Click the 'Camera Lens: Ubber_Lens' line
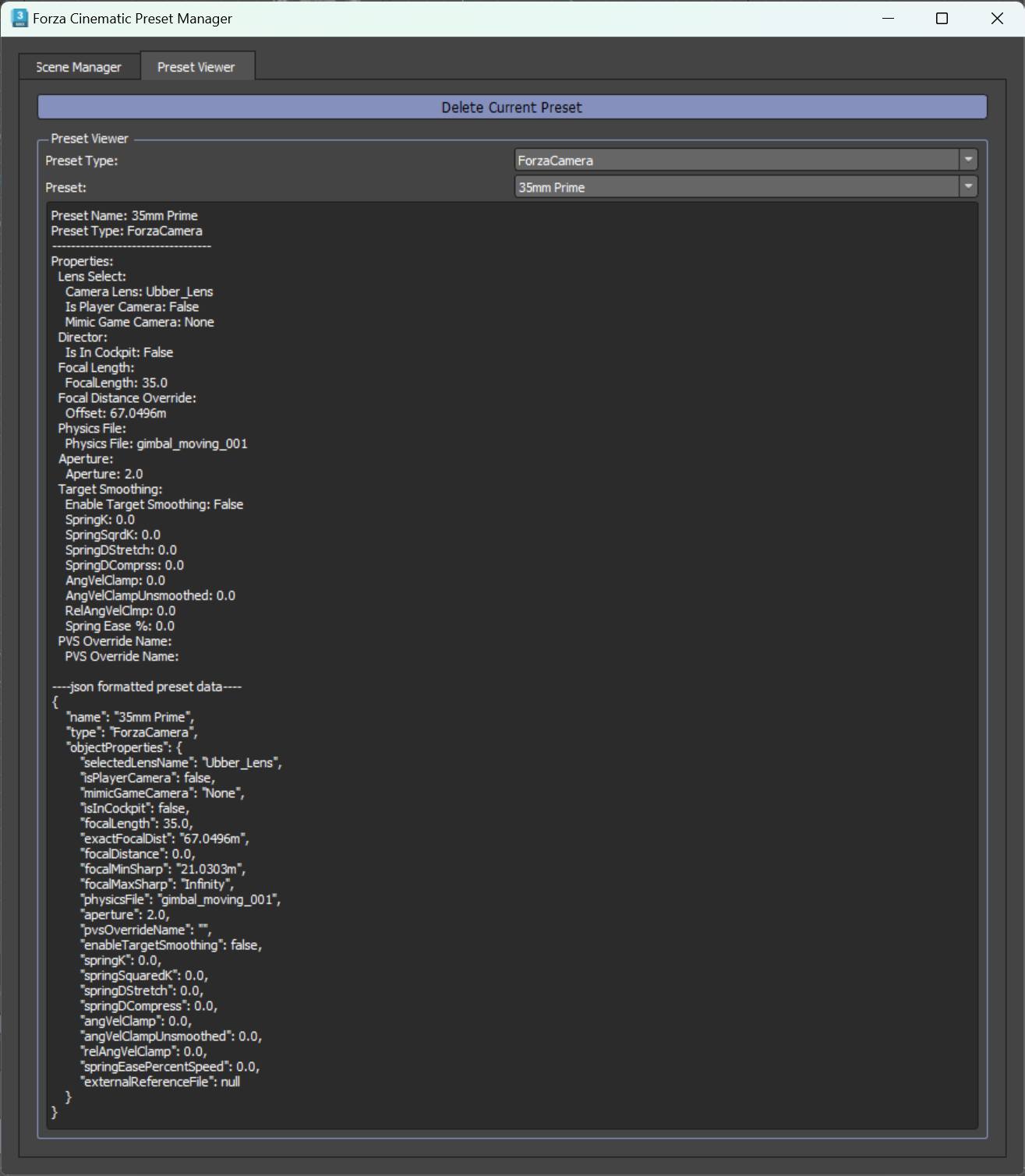The height and width of the screenshot is (1176, 1025). [140, 292]
